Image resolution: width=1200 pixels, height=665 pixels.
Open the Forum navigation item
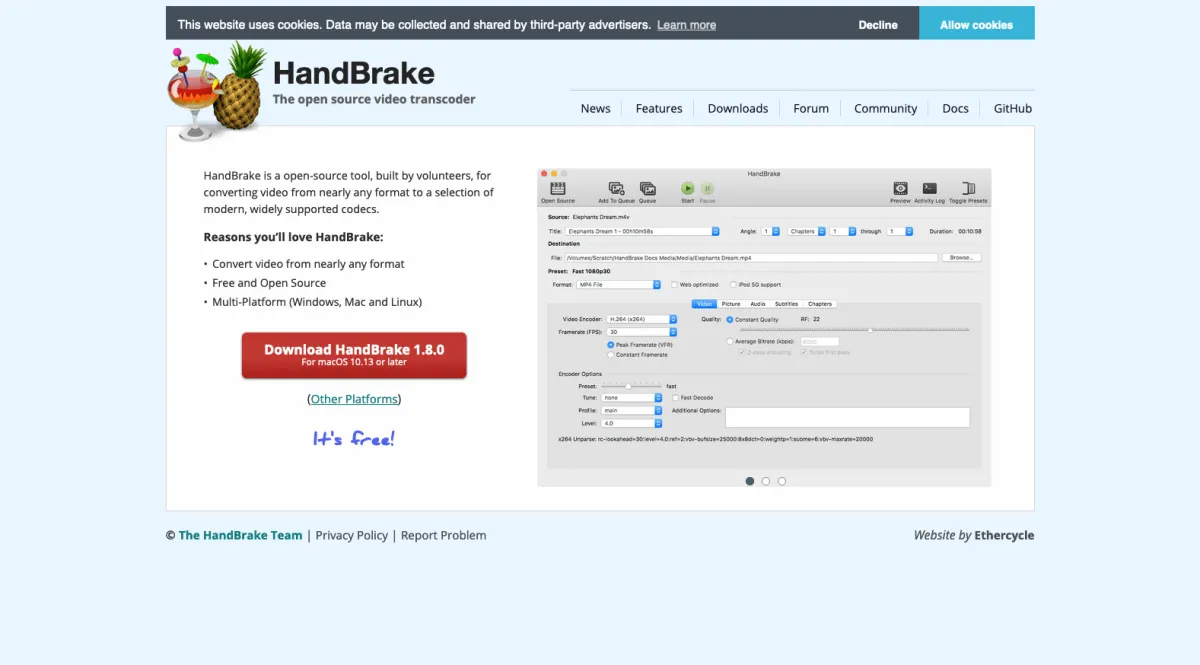point(811,108)
